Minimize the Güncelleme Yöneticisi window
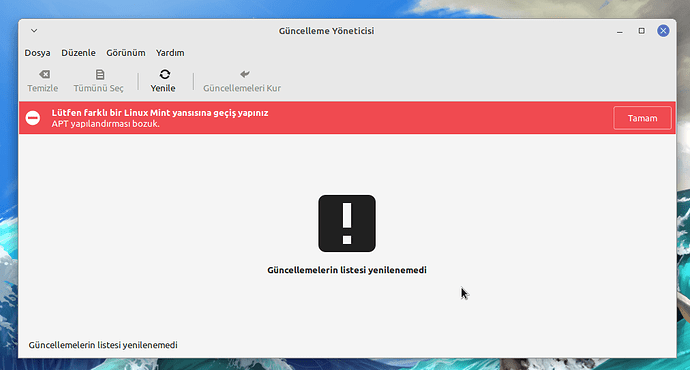This screenshot has width=690, height=370. click(x=620, y=31)
